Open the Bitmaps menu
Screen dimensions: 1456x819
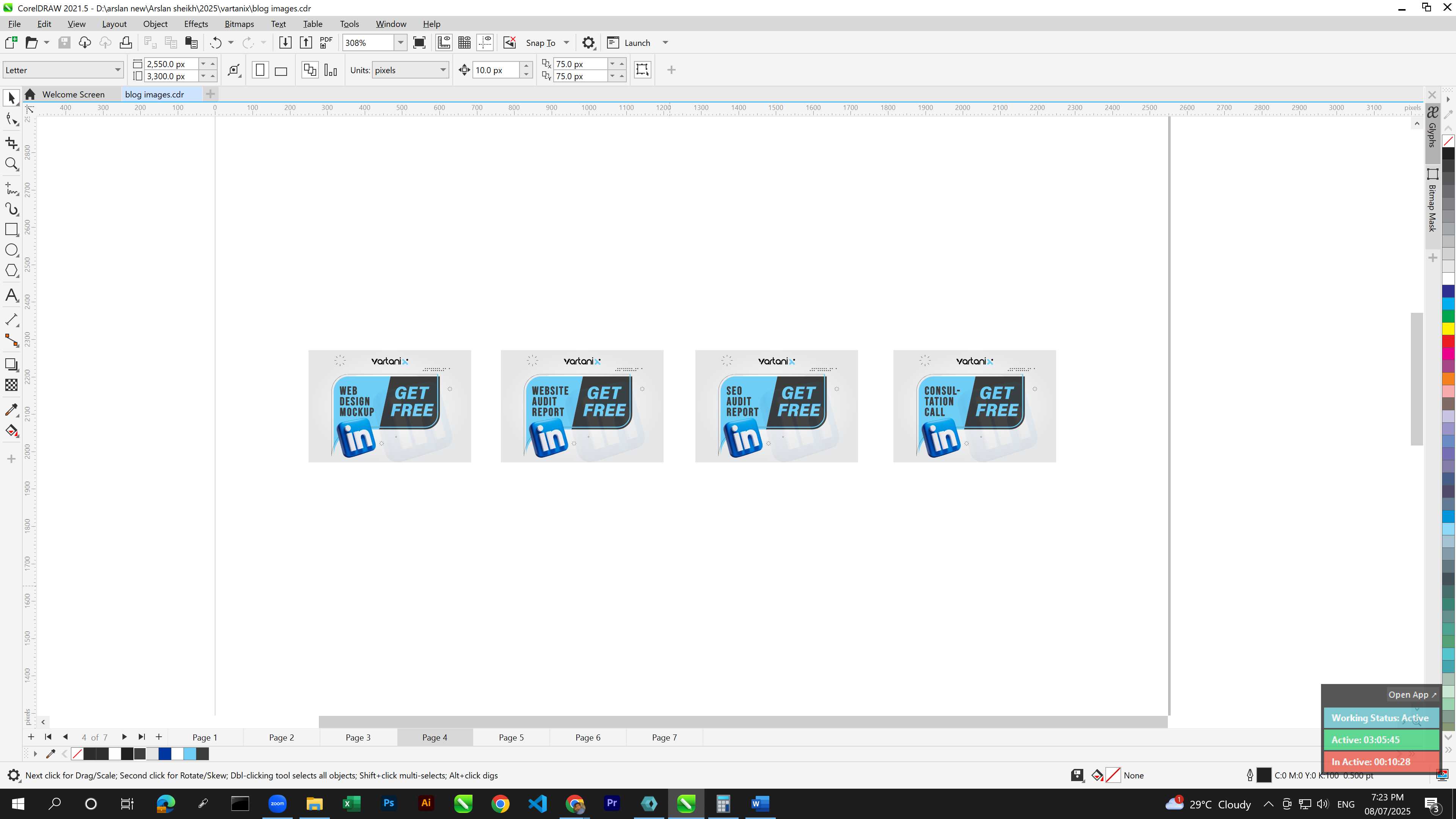click(239, 24)
